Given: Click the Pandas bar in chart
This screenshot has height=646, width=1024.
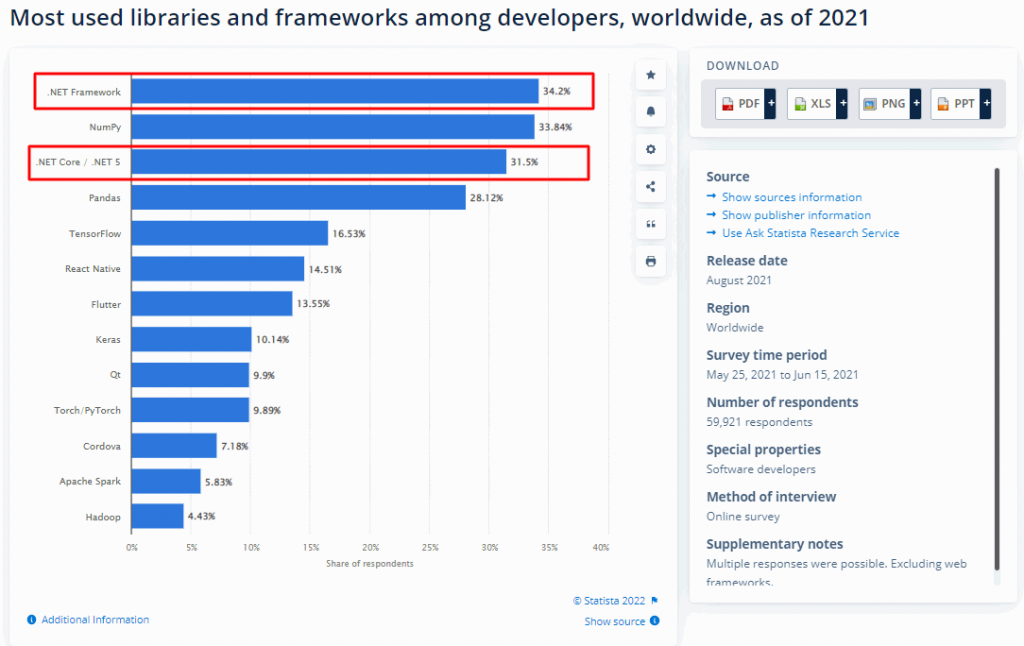Looking at the screenshot, I should [298, 197].
